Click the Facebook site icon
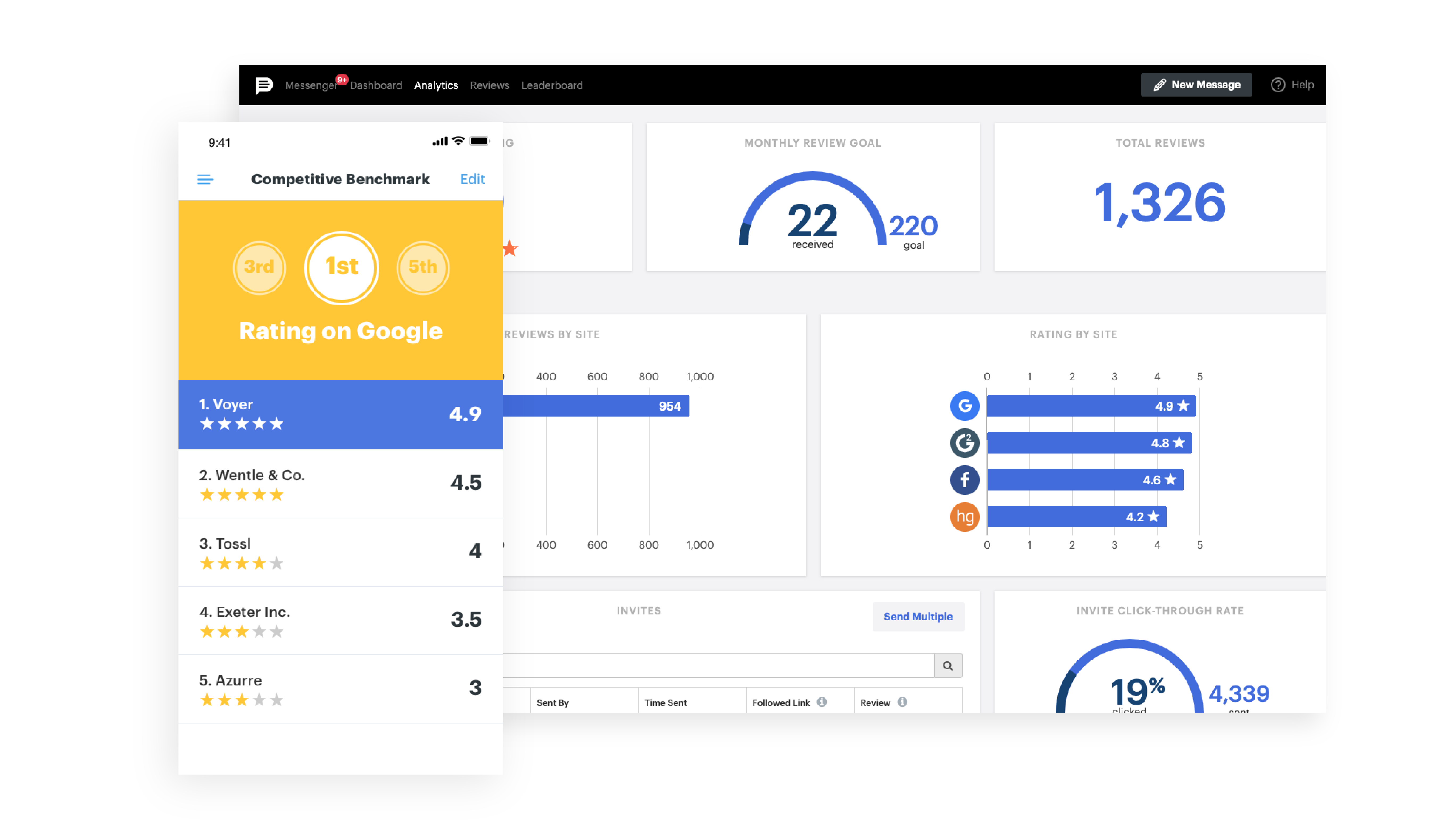 964,480
